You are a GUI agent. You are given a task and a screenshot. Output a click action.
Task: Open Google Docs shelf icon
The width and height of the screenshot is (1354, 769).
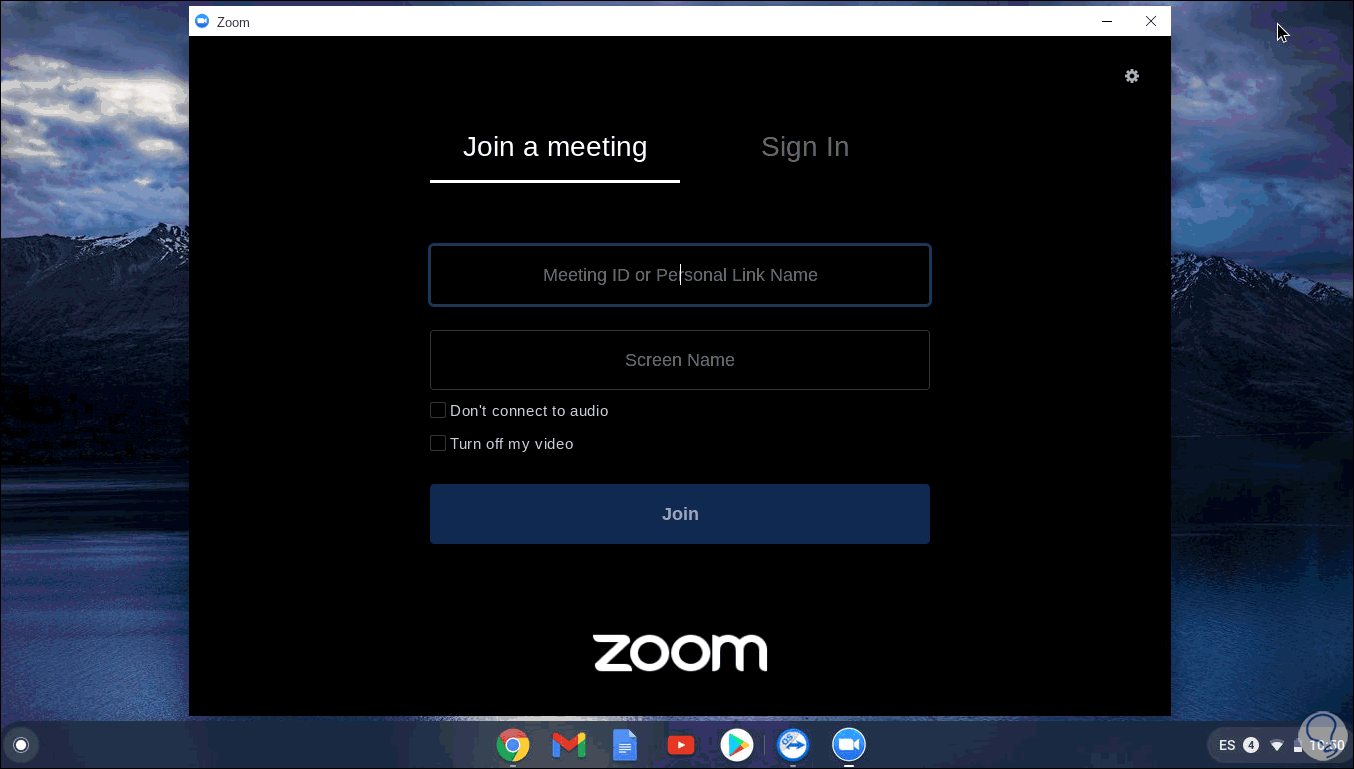click(x=625, y=745)
